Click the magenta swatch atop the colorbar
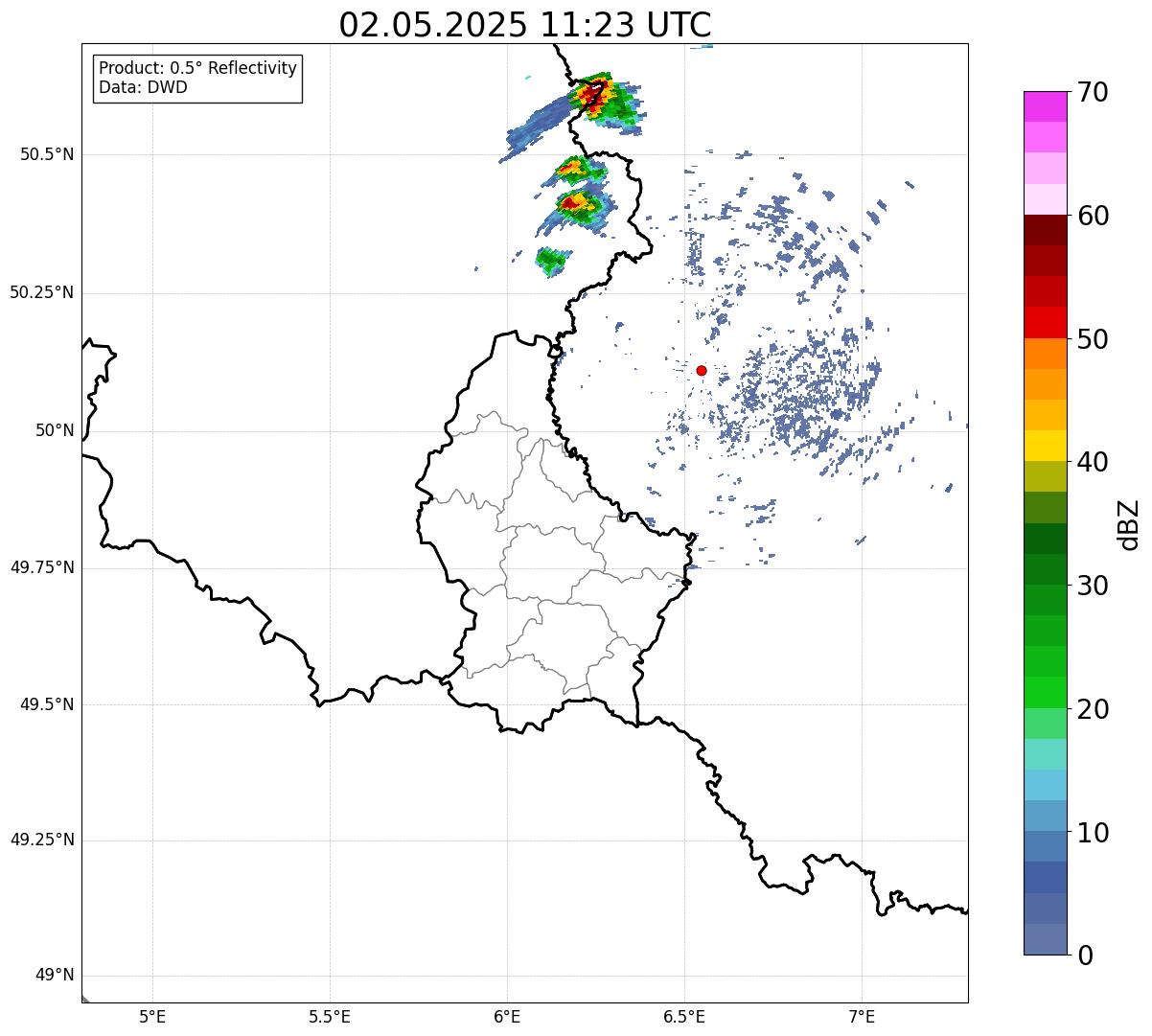1152x1036 pixels. pos(1046,106)
